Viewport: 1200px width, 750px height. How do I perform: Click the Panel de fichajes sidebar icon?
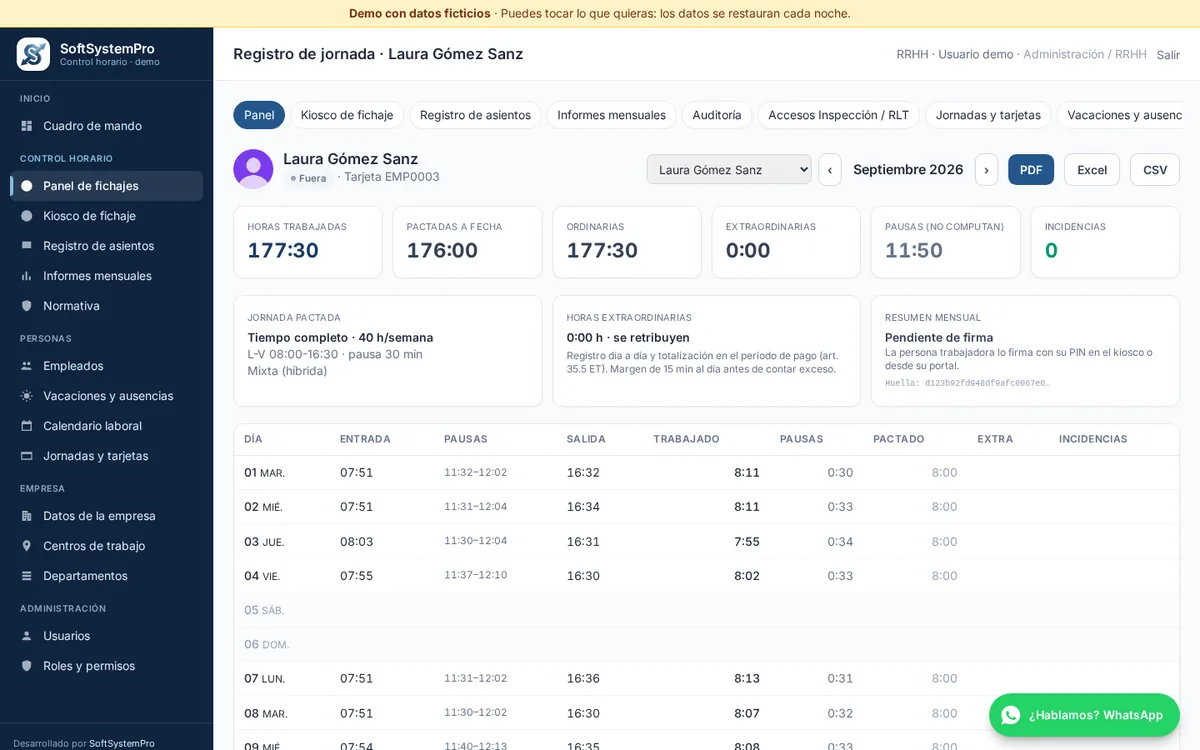[26, 186]
